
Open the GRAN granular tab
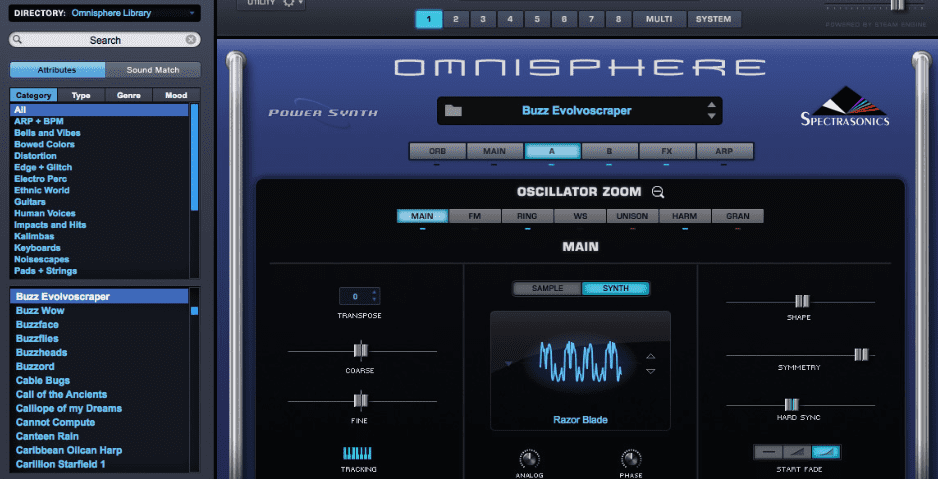738,216
